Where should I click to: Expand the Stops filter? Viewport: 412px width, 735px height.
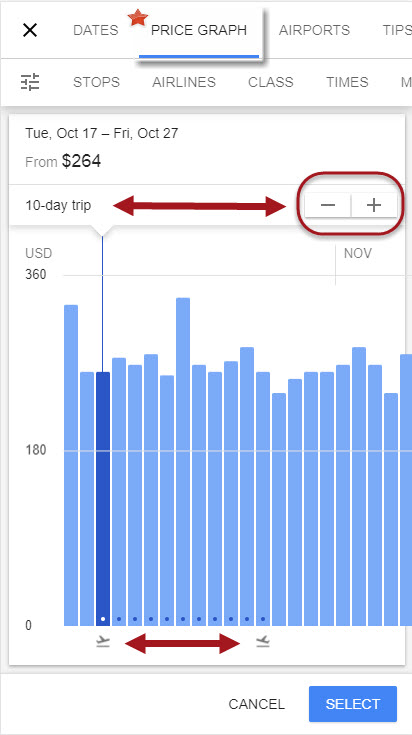point(96,82)
